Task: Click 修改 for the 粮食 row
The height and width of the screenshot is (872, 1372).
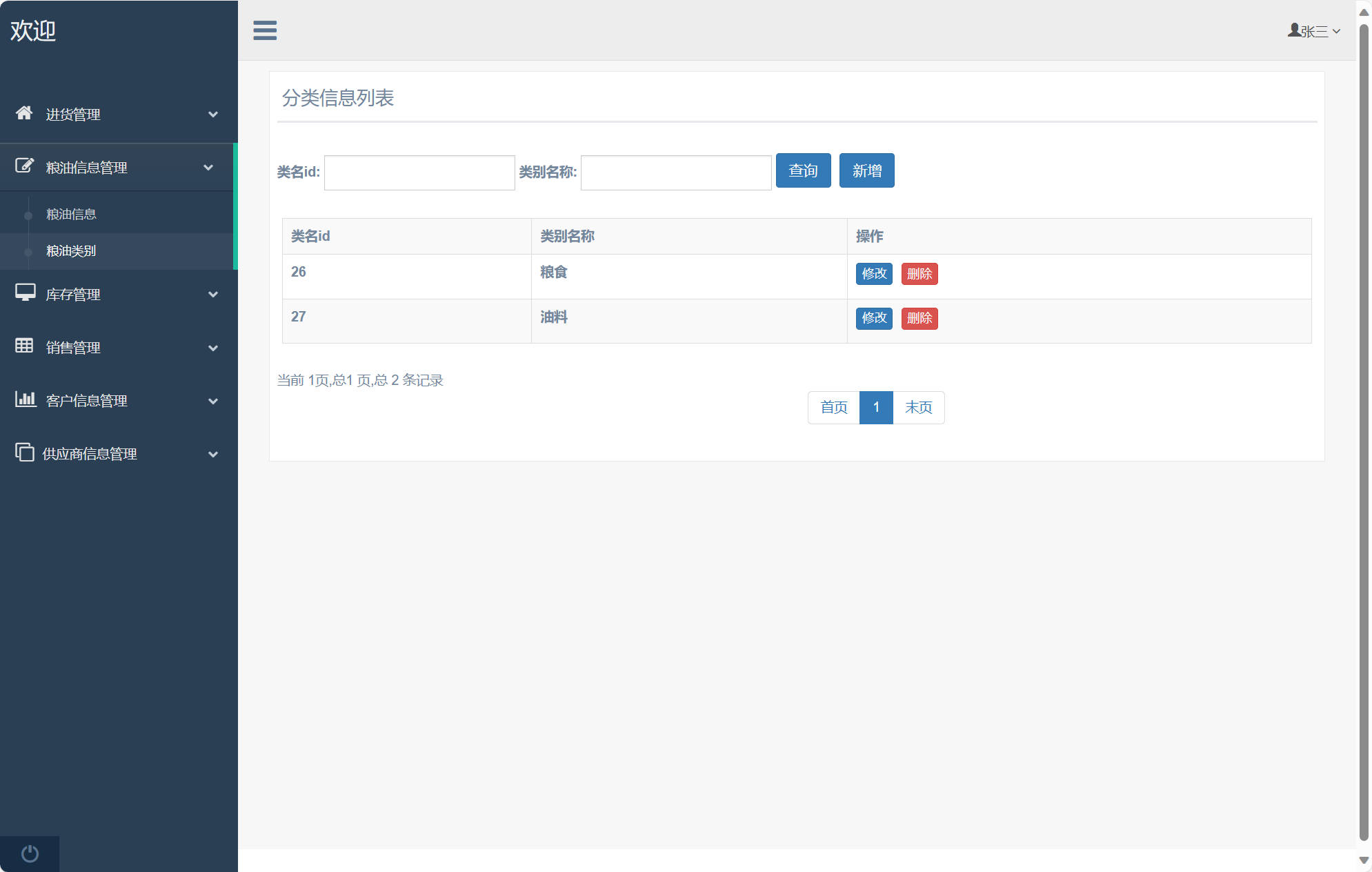Action: [874, 274]
